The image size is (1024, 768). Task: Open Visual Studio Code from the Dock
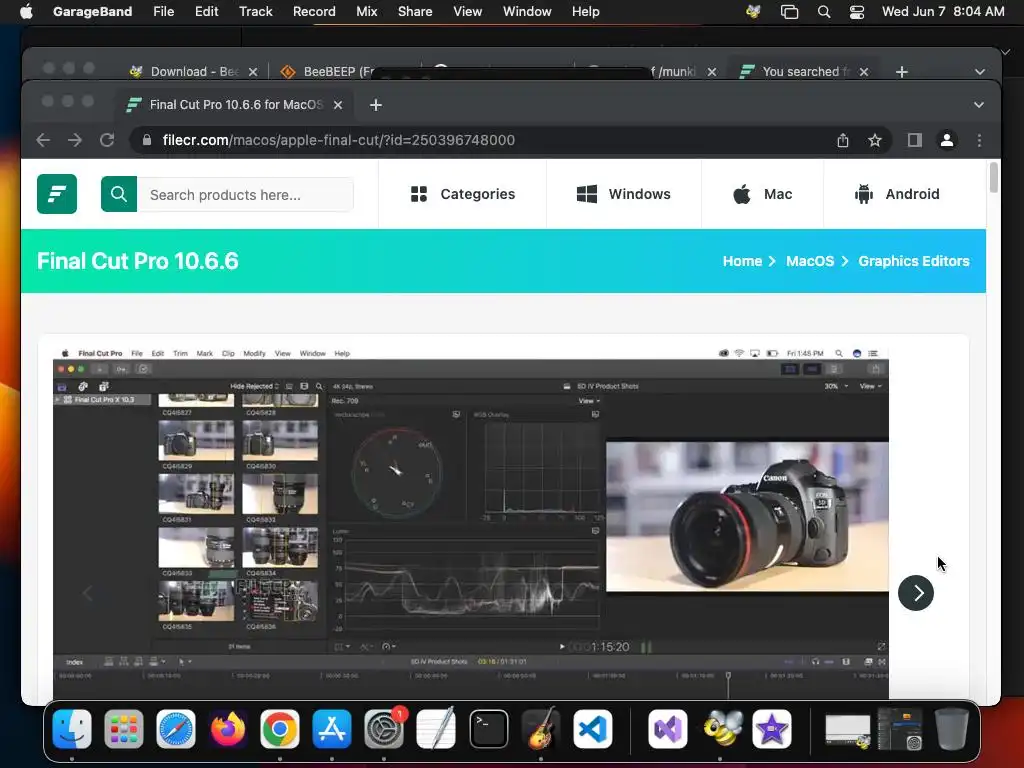coord(592,729)
